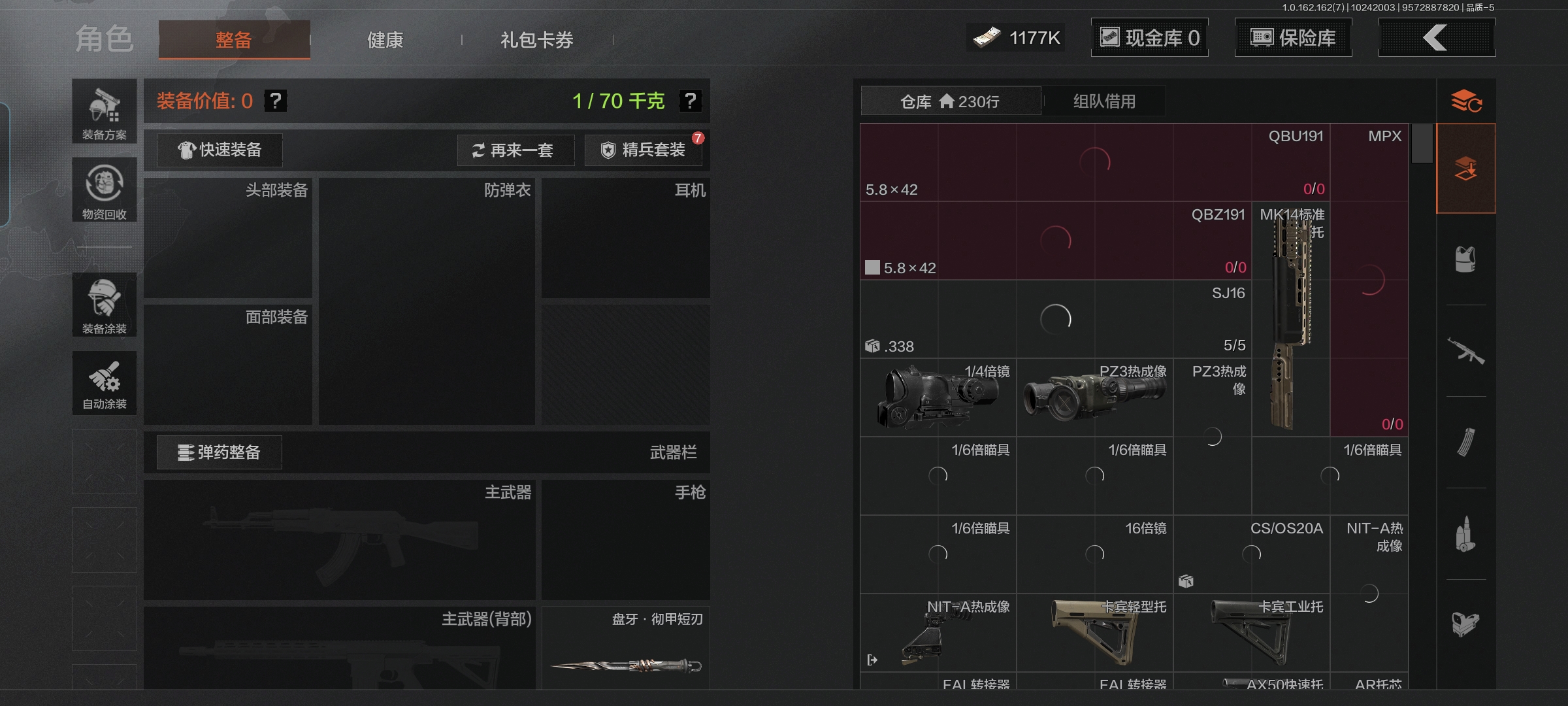Open the 自动涂装 auto paint icon

(105, 383)
